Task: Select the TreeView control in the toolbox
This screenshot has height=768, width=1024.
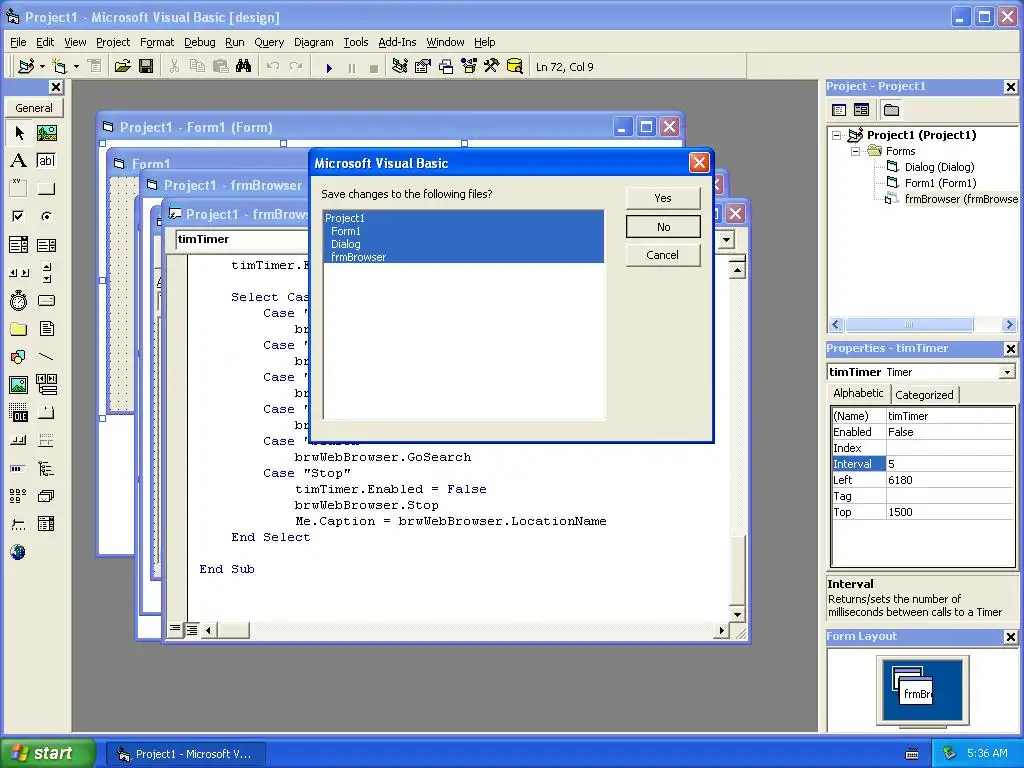Action: 46,468
